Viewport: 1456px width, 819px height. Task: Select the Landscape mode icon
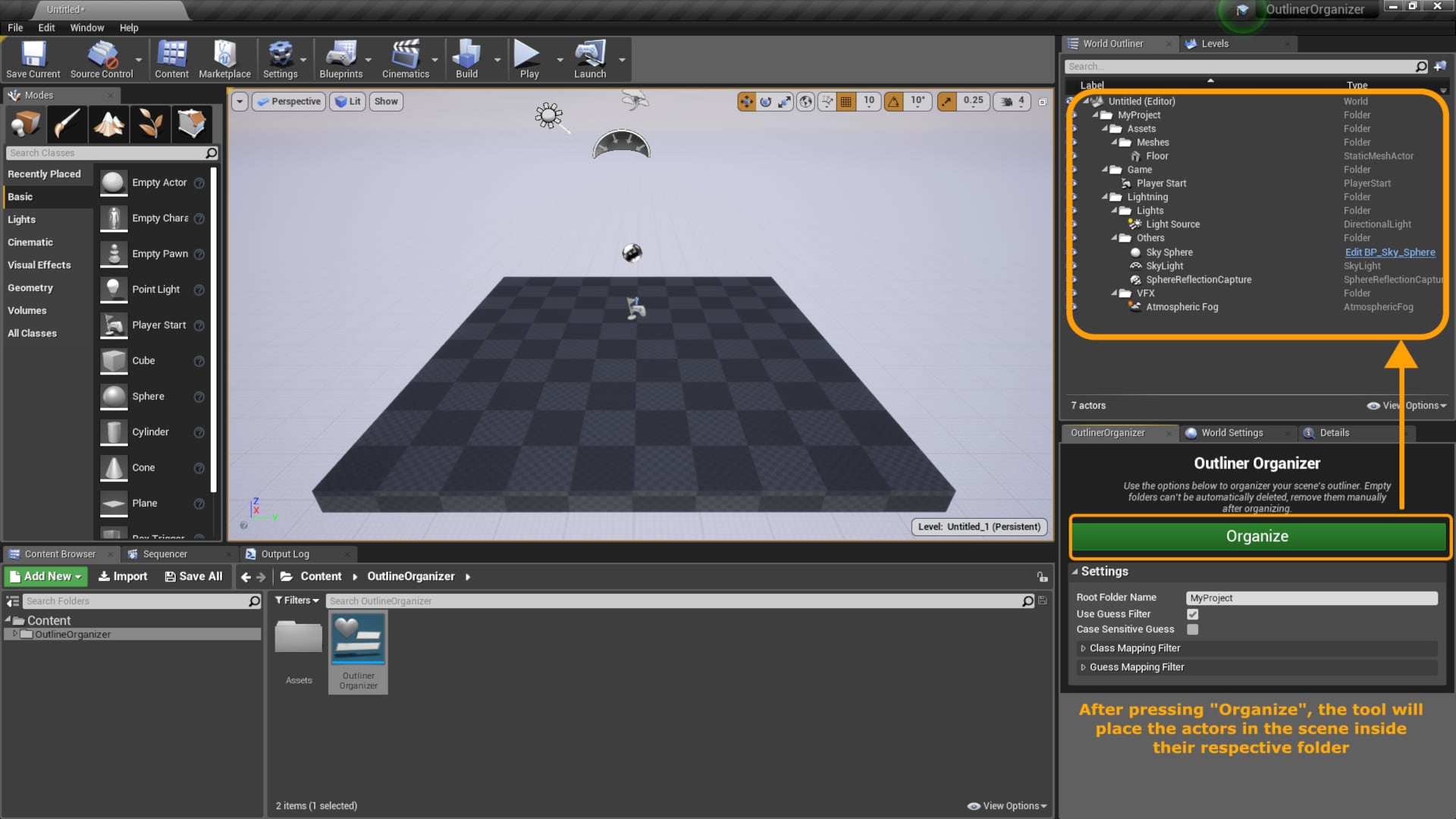[x=109, y=124]
